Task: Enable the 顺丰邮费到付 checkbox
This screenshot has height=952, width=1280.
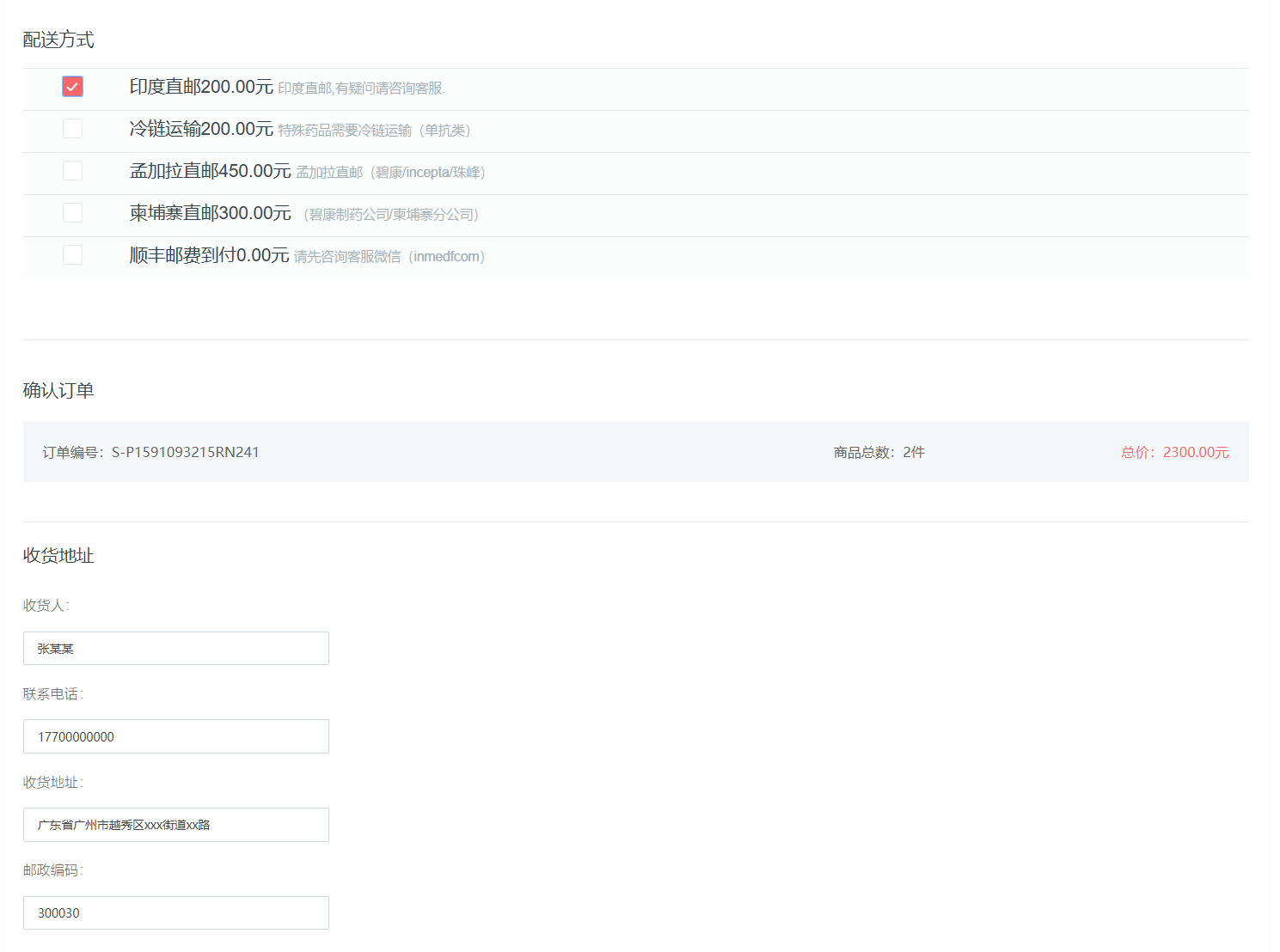Action: pyautogui.click(x=73, y=255)
